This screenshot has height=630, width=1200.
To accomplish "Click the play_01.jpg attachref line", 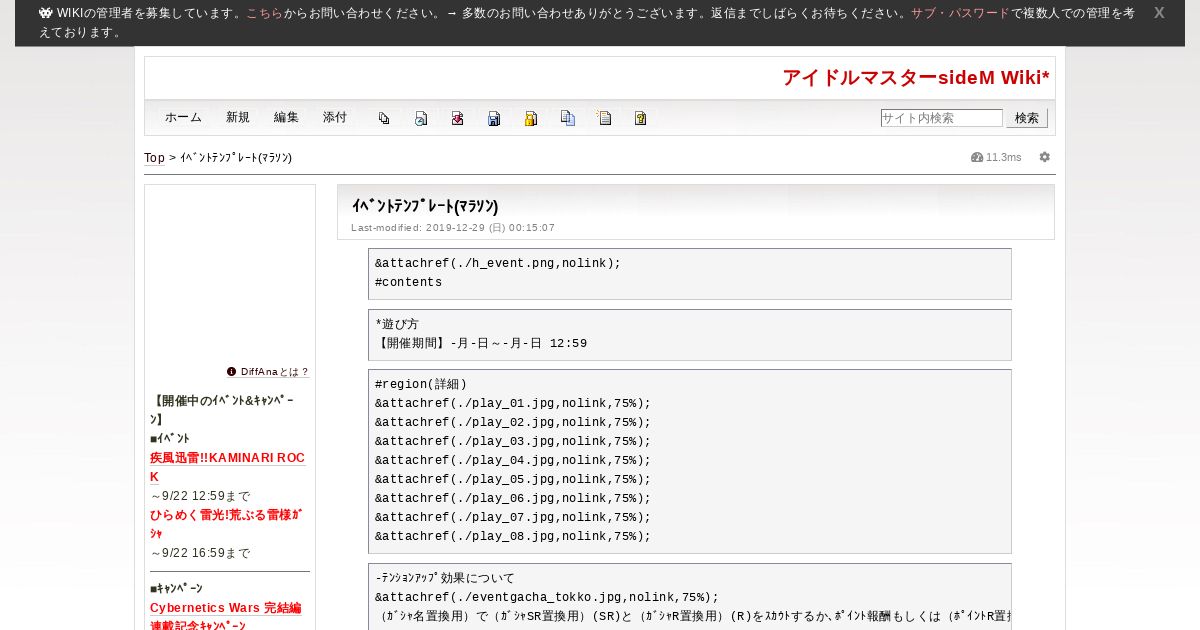I will tap(513, 404).
